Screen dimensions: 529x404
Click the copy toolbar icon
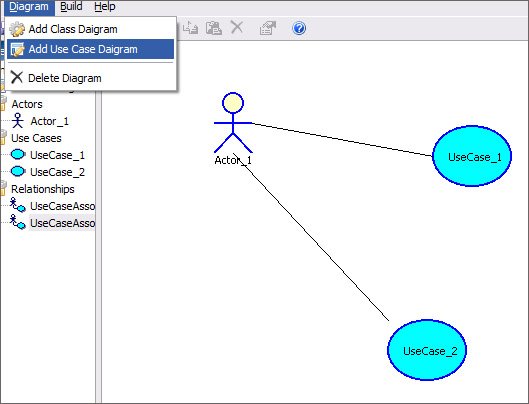click(x=190, y=28)
